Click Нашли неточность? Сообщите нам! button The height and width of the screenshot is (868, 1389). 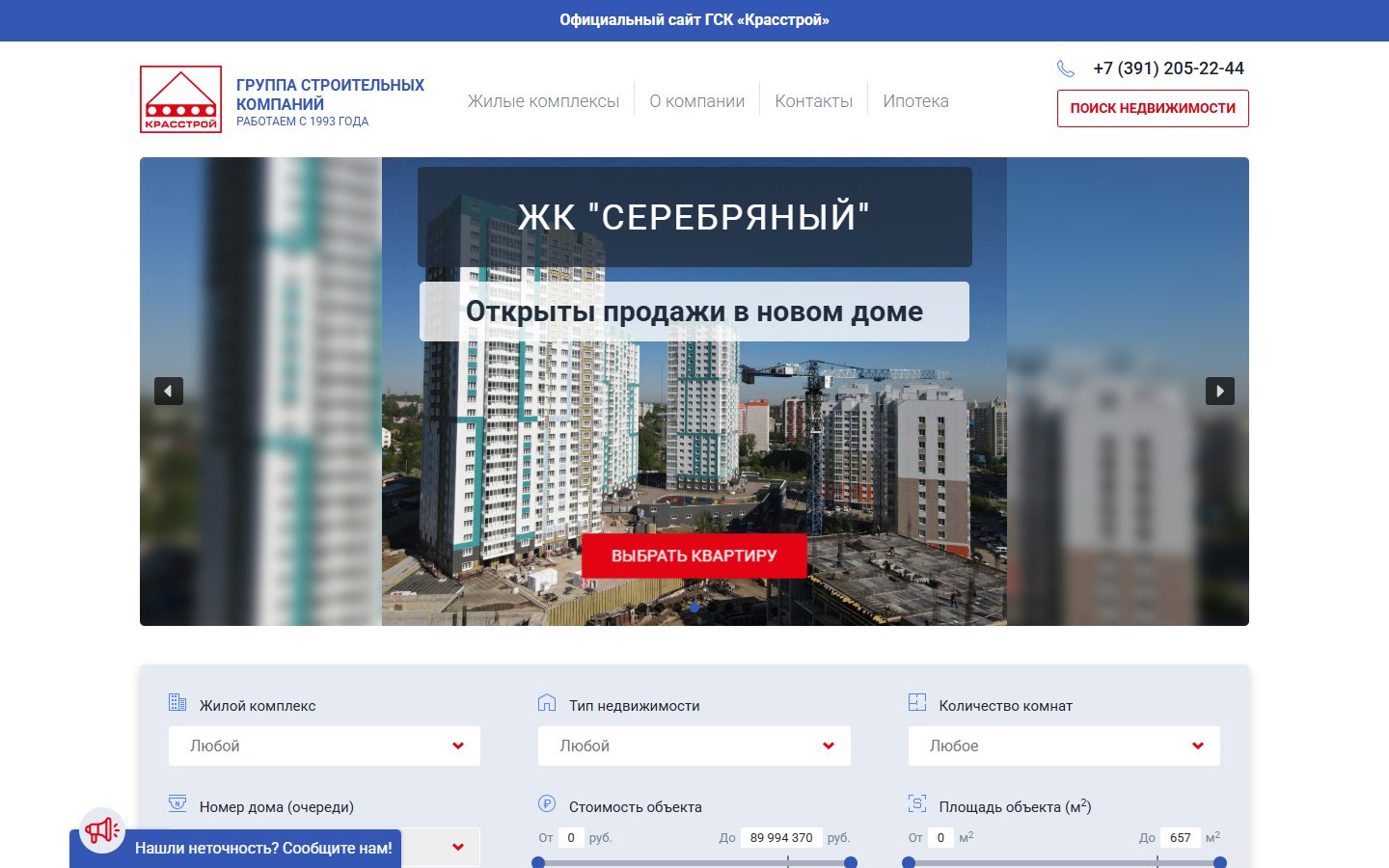point(263,849)
